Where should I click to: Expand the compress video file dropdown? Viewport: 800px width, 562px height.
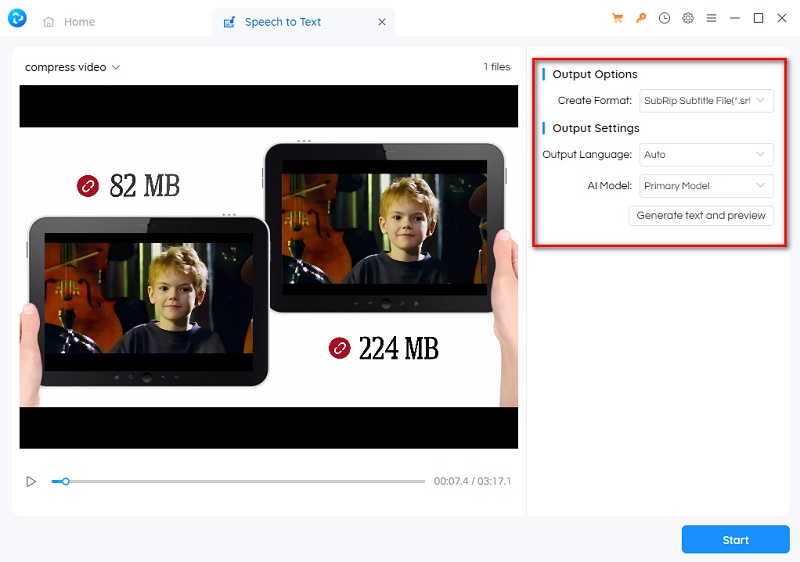point(72,67)
